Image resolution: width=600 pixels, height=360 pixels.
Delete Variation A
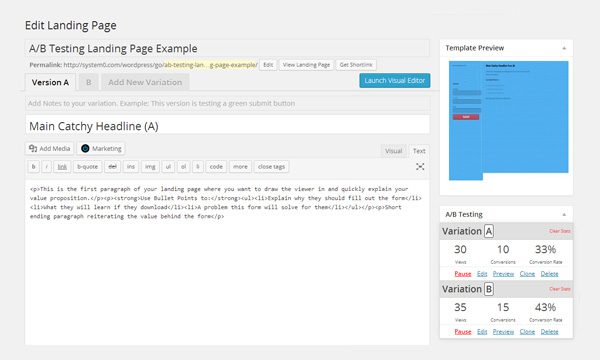click(x=549, y=274)
